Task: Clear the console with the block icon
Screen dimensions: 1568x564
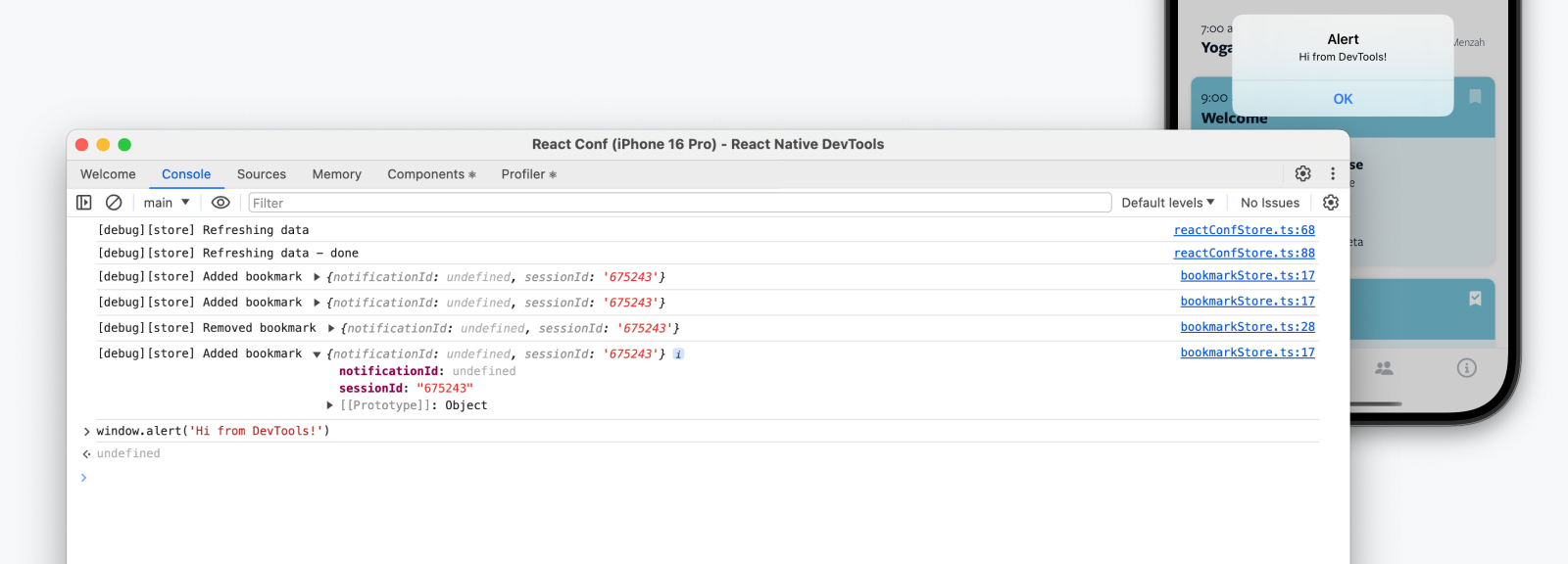Action: tap(114, 203)
